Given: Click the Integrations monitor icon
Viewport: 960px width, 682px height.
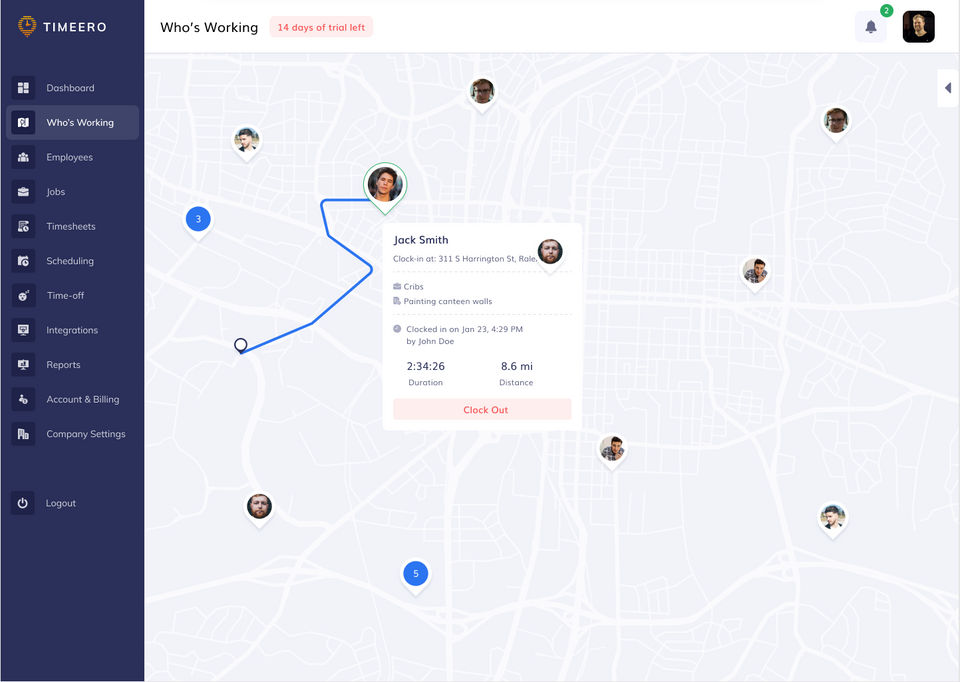Looking at the screenshot, I should tap(23, 330).
